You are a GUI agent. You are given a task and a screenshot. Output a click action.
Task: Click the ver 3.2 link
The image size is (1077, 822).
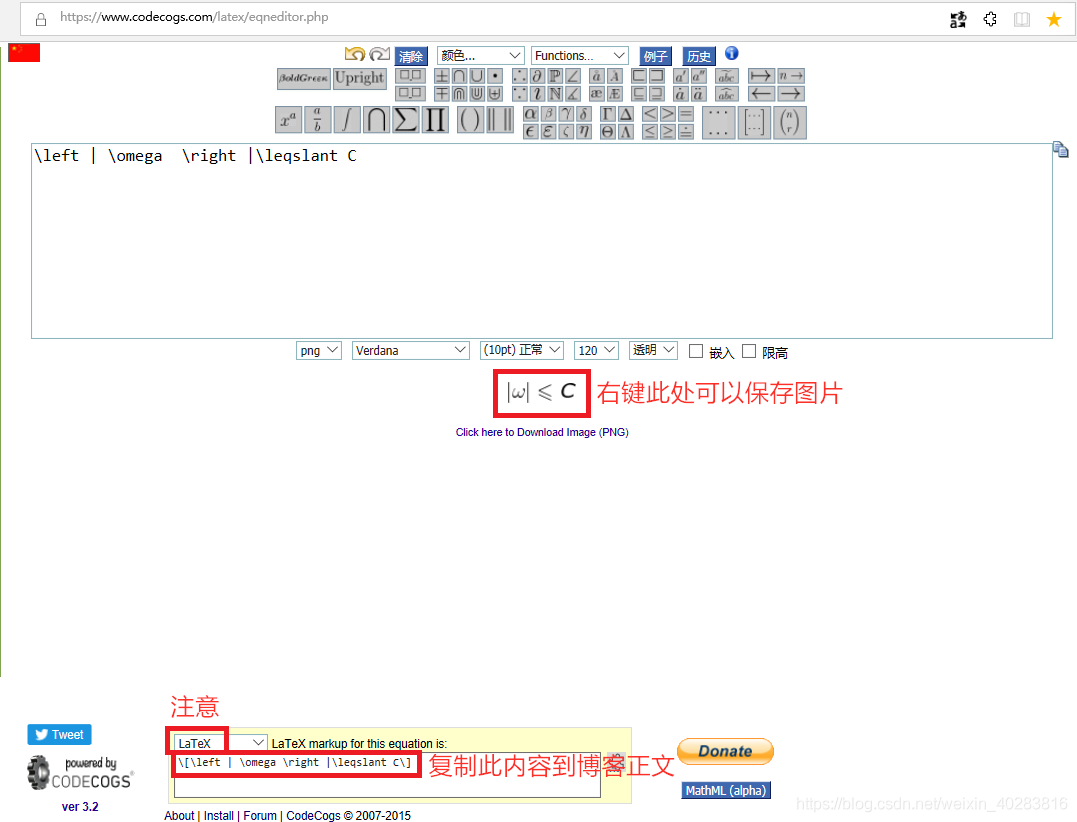80,806
